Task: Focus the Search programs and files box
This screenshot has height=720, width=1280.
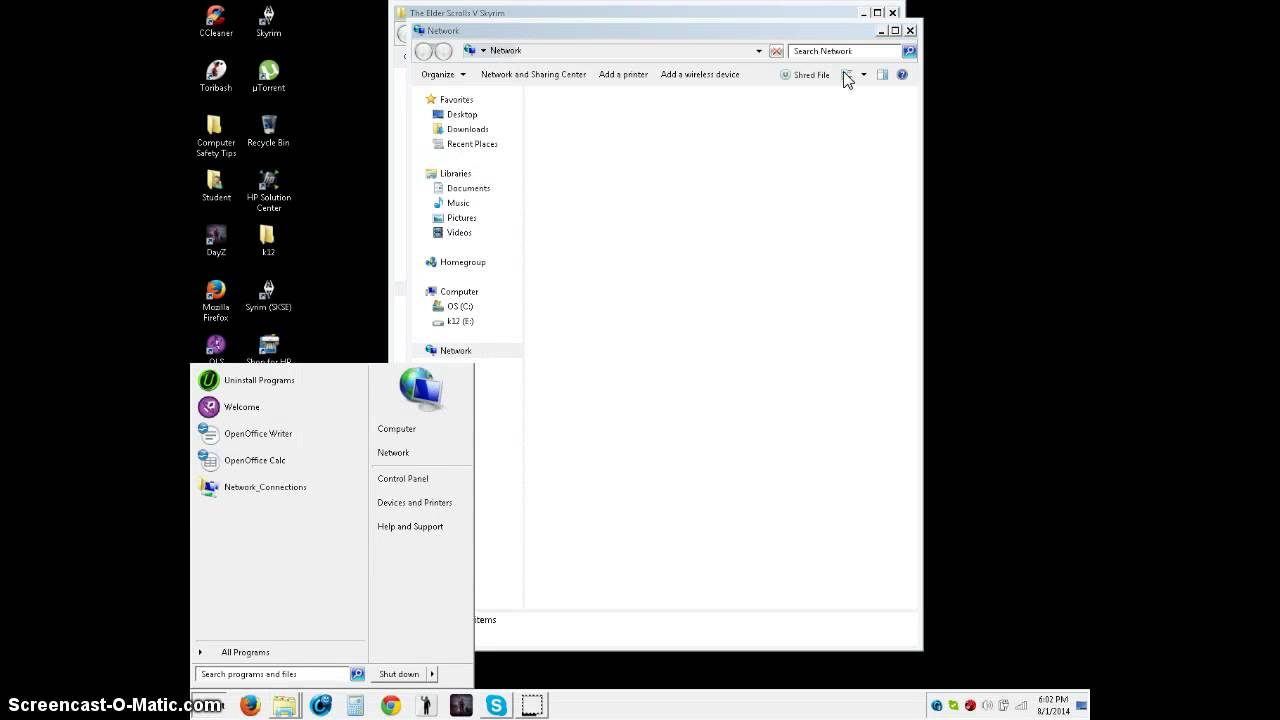Action: pyautogui.click(x=272, y=674)
